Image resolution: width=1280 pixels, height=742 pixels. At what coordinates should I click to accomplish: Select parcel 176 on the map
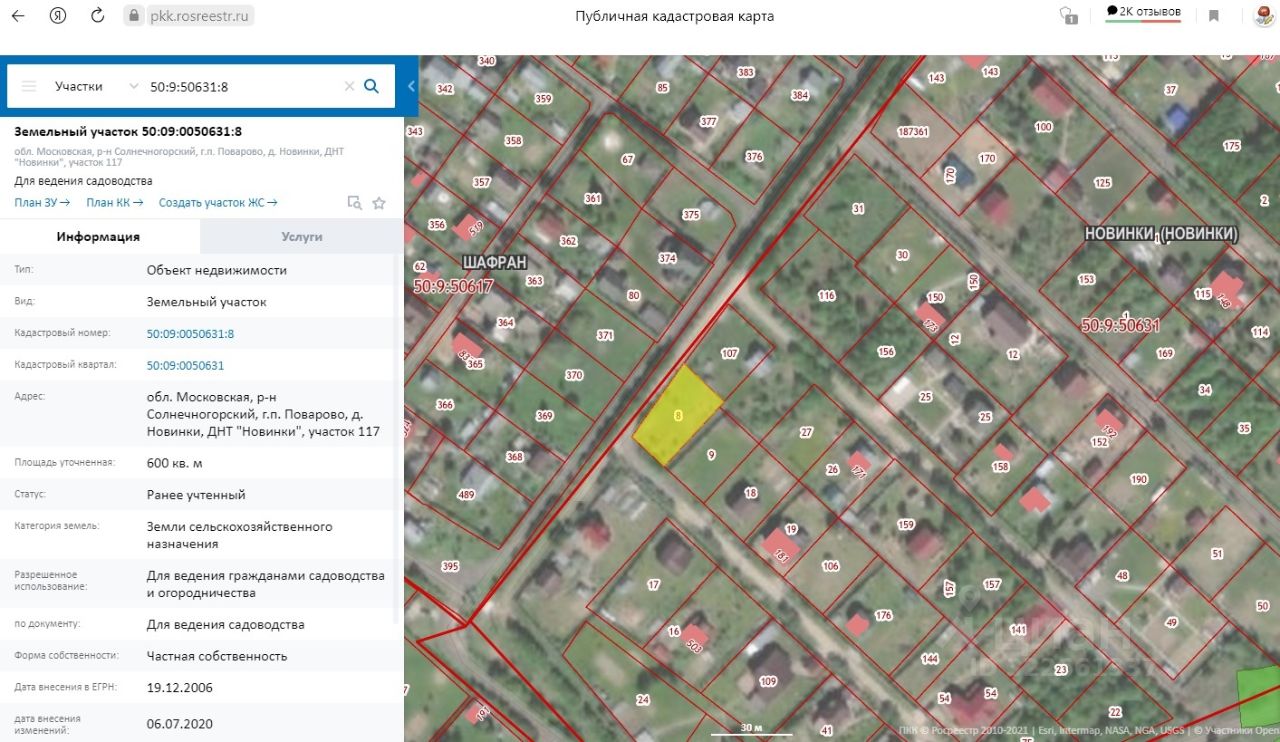click(882, 615)
